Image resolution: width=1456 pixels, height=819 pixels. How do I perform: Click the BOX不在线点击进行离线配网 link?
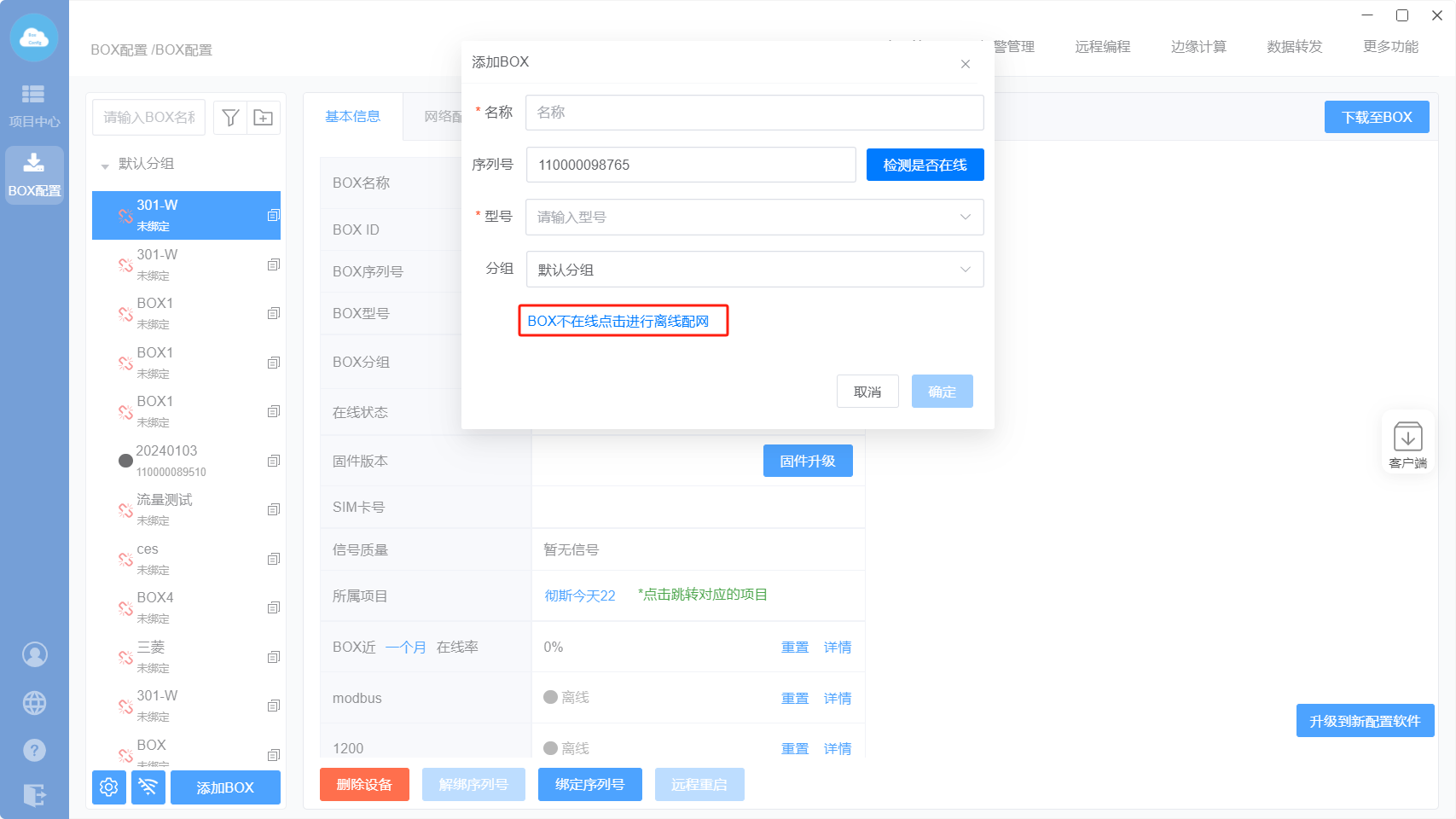pyautogui.click(x=618, y=322)
